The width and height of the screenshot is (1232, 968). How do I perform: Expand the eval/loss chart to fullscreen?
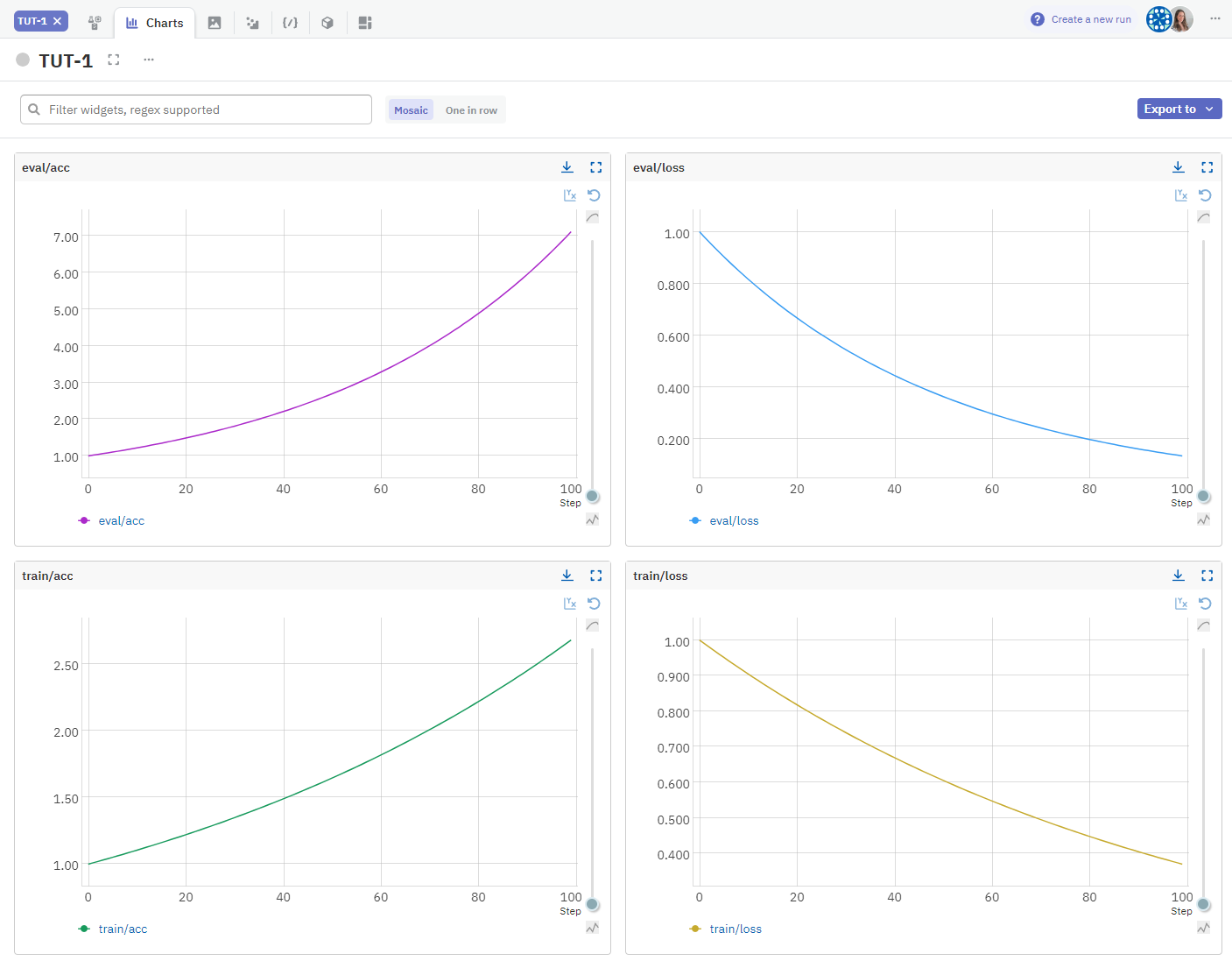click(1207, 166)
